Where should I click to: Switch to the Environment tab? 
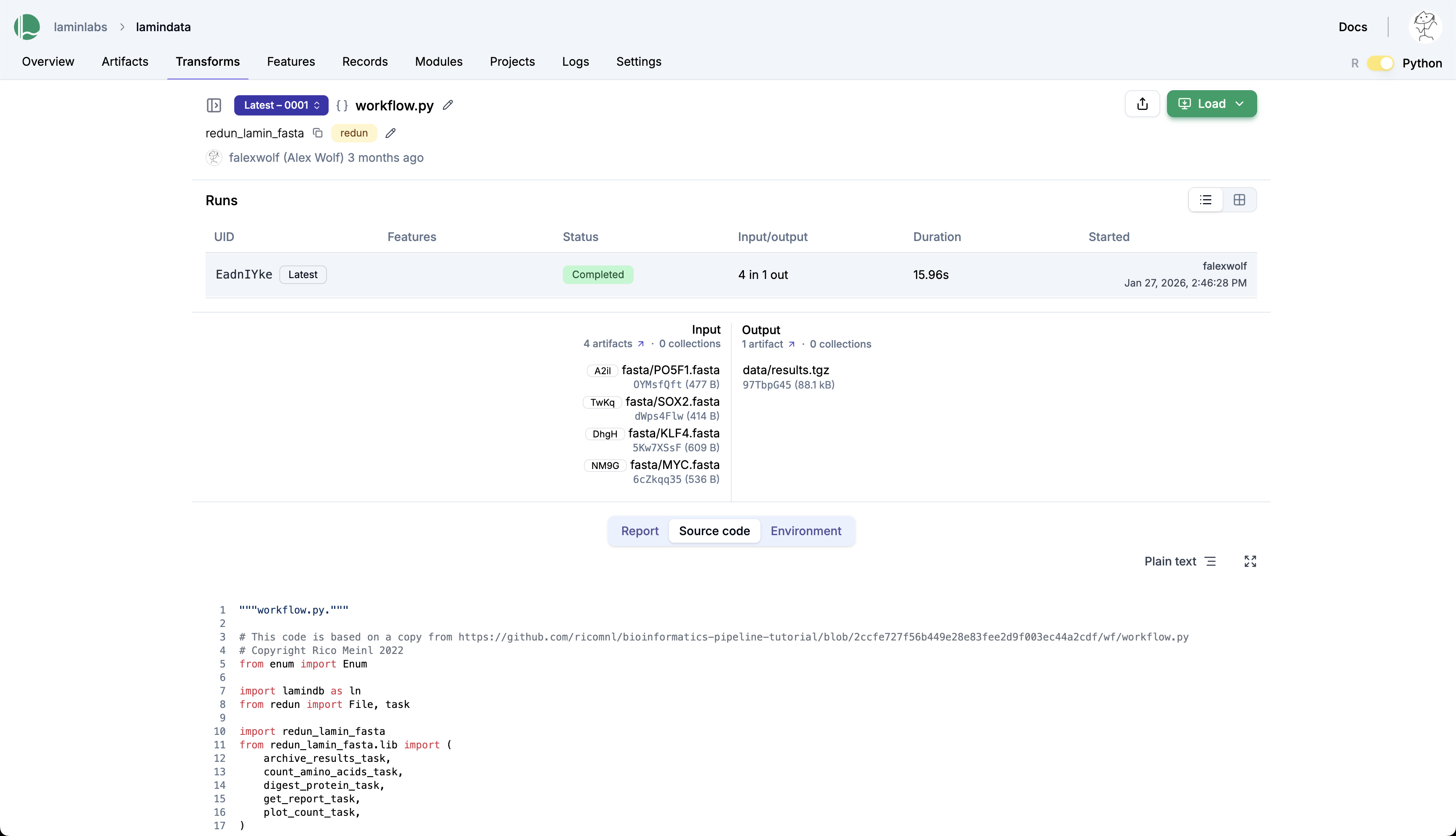point(805,531)
